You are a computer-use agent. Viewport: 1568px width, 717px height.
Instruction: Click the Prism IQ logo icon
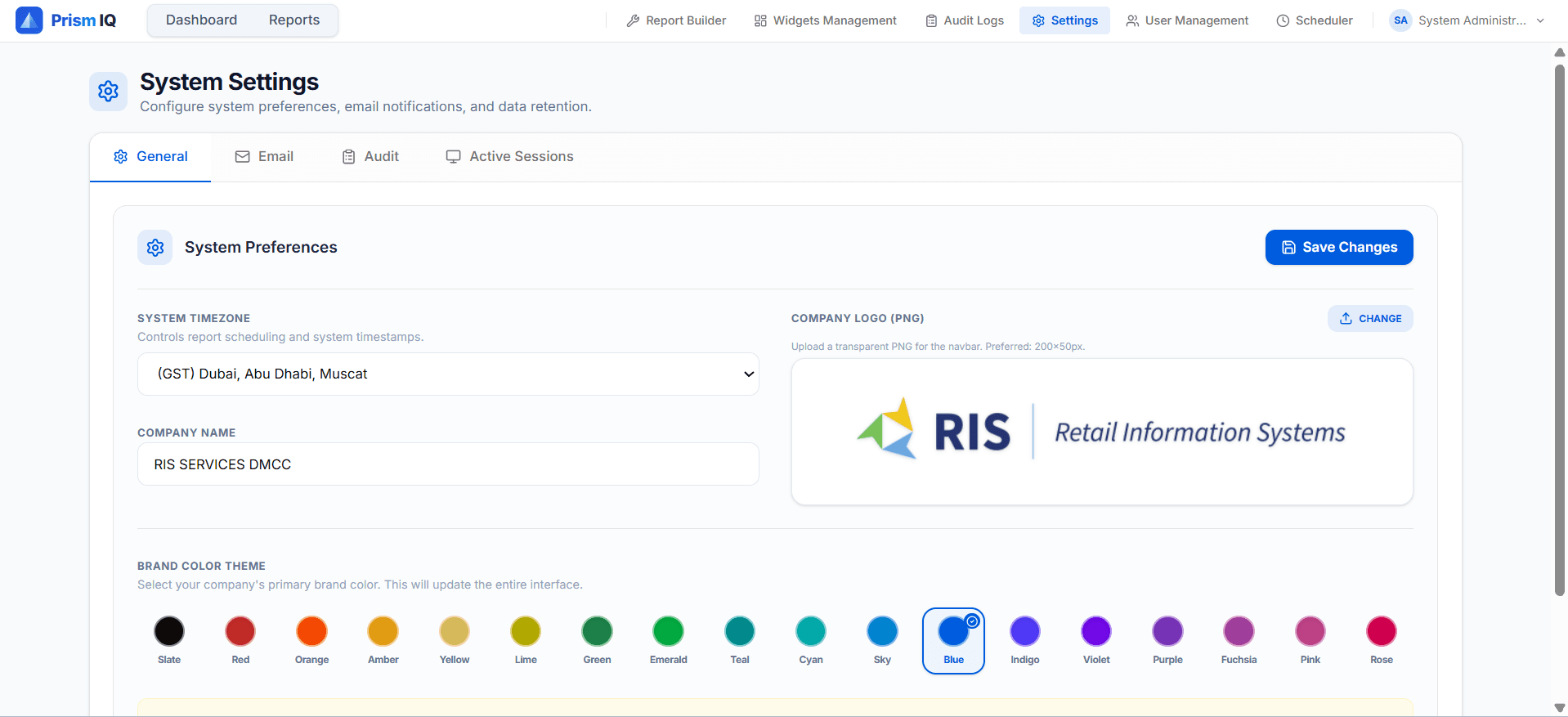pyautogui.click(x=29, y=20)
